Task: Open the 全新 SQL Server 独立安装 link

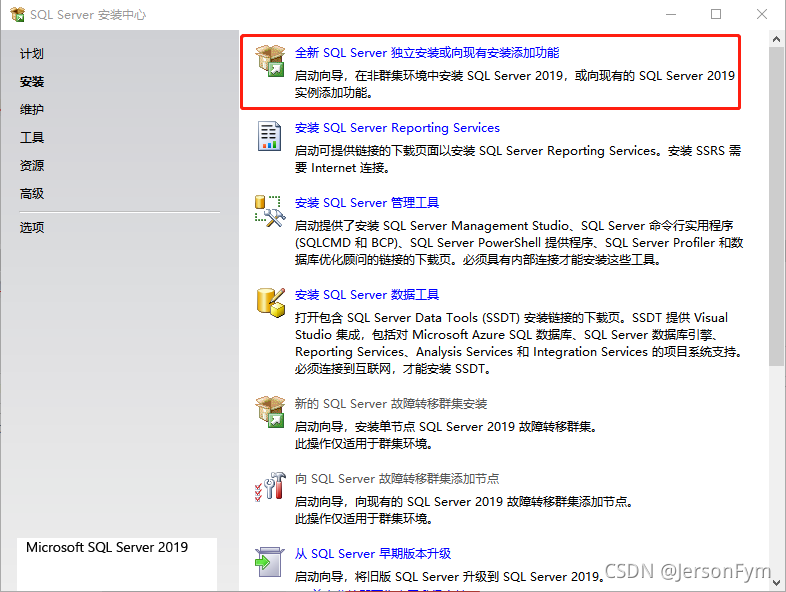Action: 427,53
